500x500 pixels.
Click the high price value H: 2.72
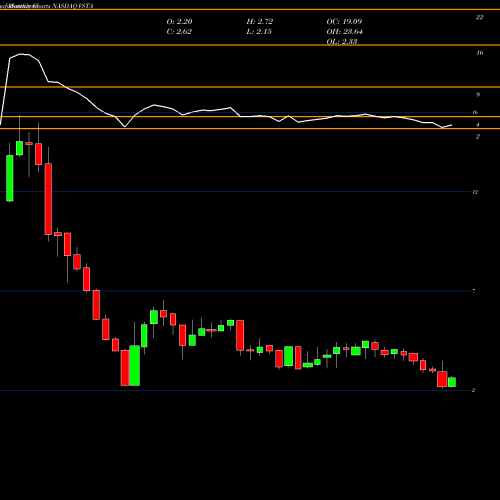(260, 22)
